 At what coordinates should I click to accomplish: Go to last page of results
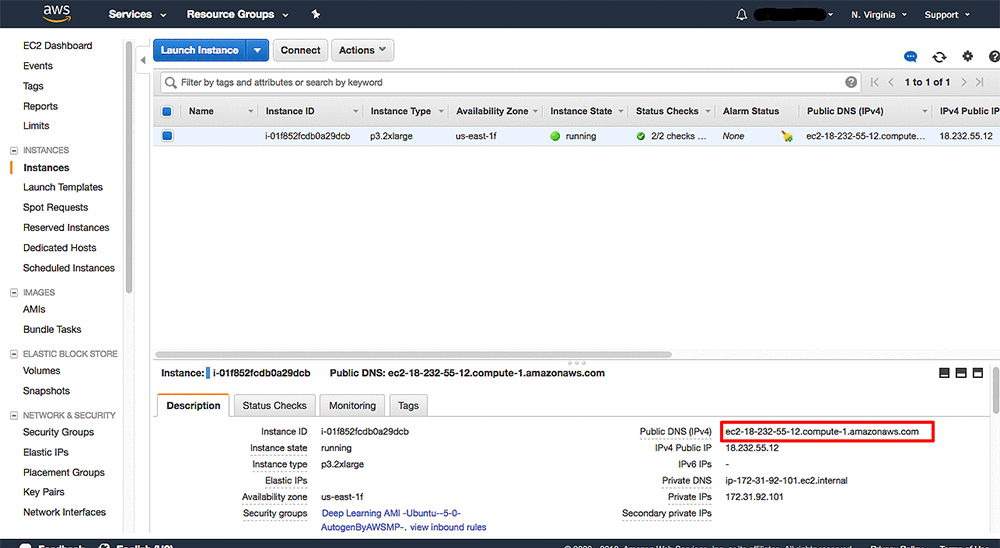[980, 82]
